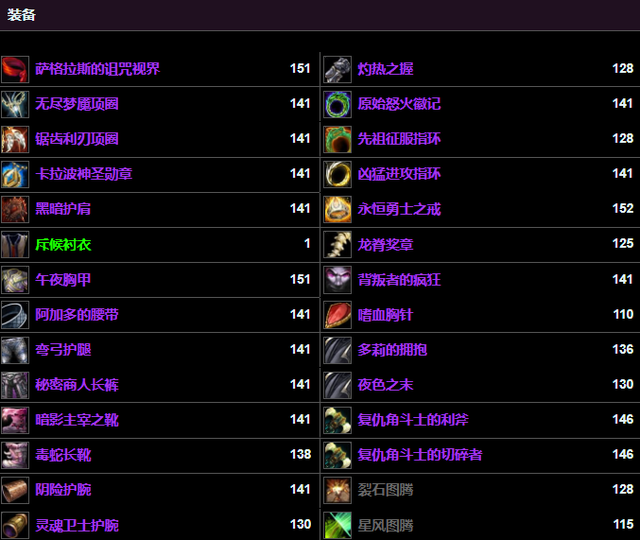Click the 卡拉波神圣勋章 amulet icon

(15, 174)
